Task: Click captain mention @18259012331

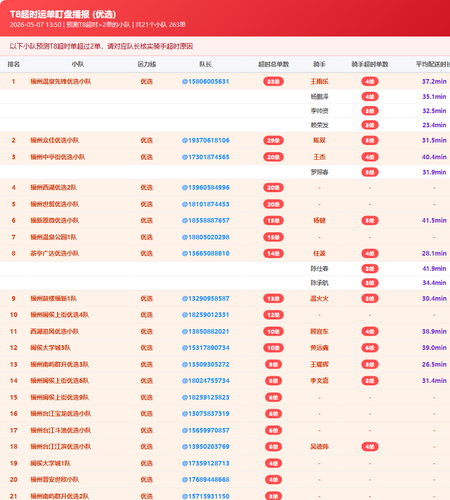Action: (206, 315)
